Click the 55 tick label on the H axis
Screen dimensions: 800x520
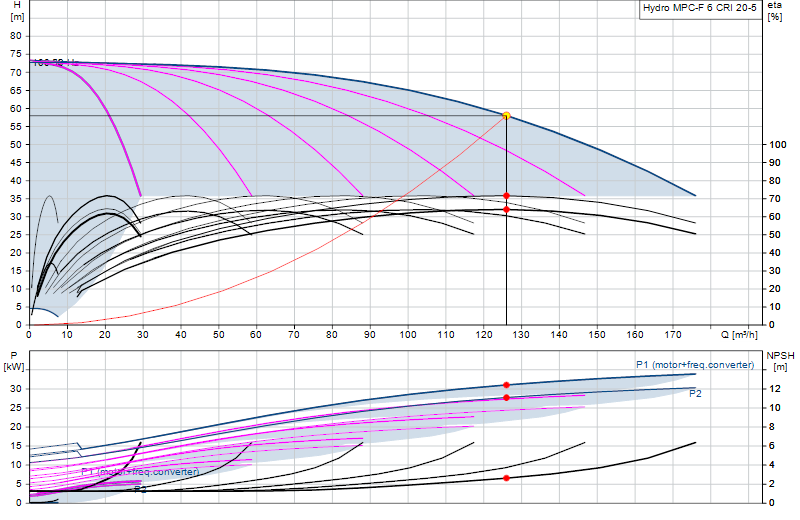coord(16,127)
